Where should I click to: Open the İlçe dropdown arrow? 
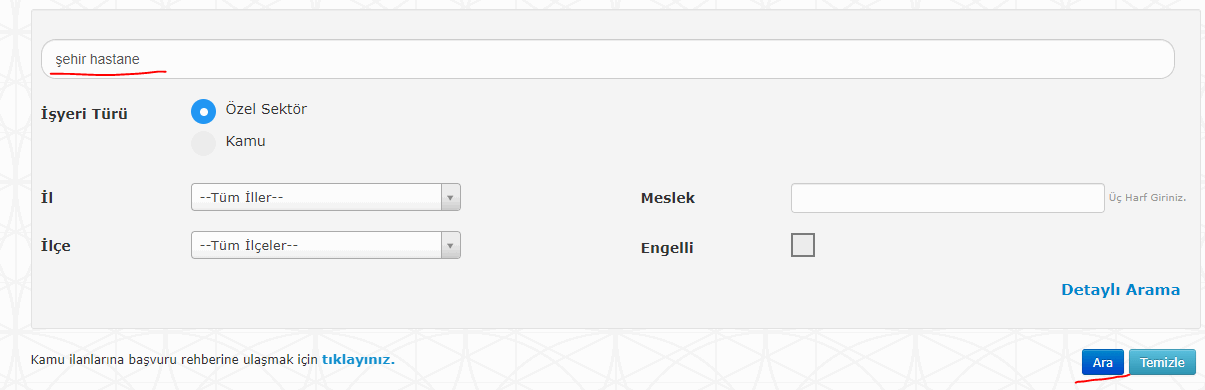pos(450,245)
